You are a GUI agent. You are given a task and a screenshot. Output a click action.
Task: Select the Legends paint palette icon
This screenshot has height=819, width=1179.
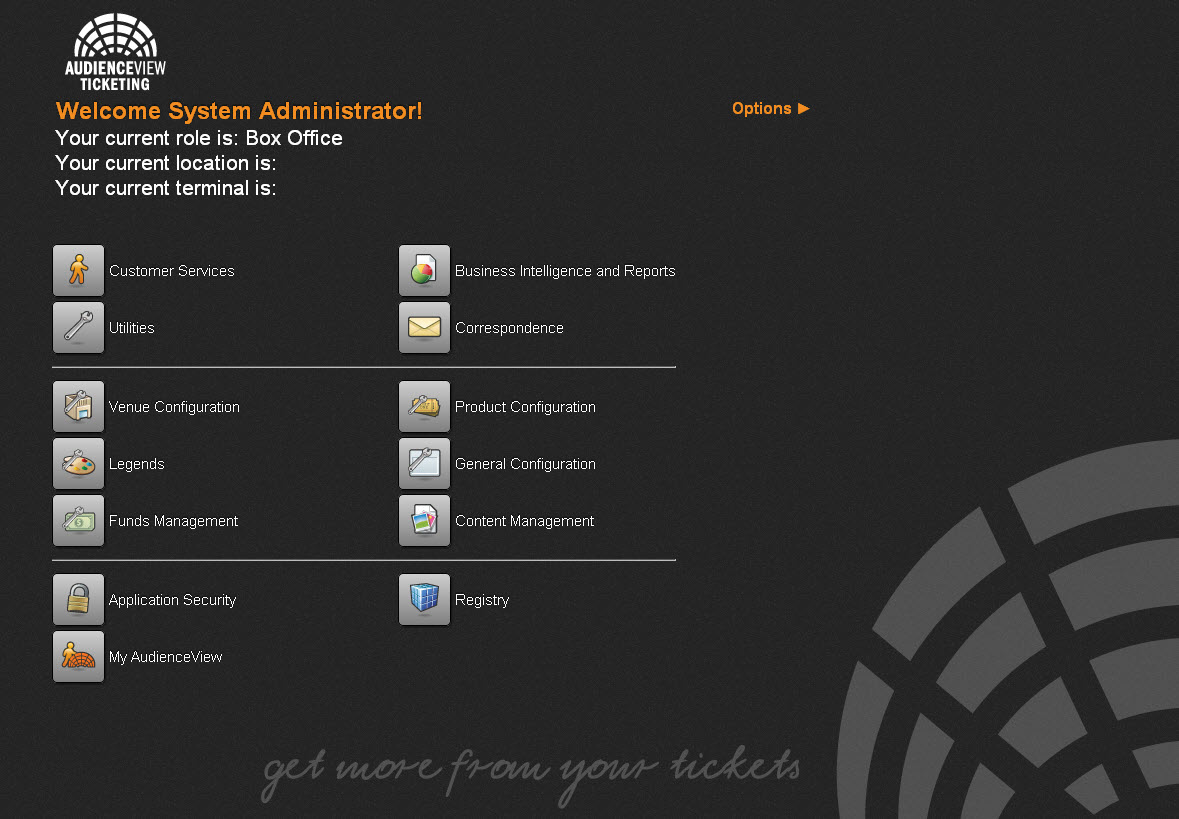78,463
